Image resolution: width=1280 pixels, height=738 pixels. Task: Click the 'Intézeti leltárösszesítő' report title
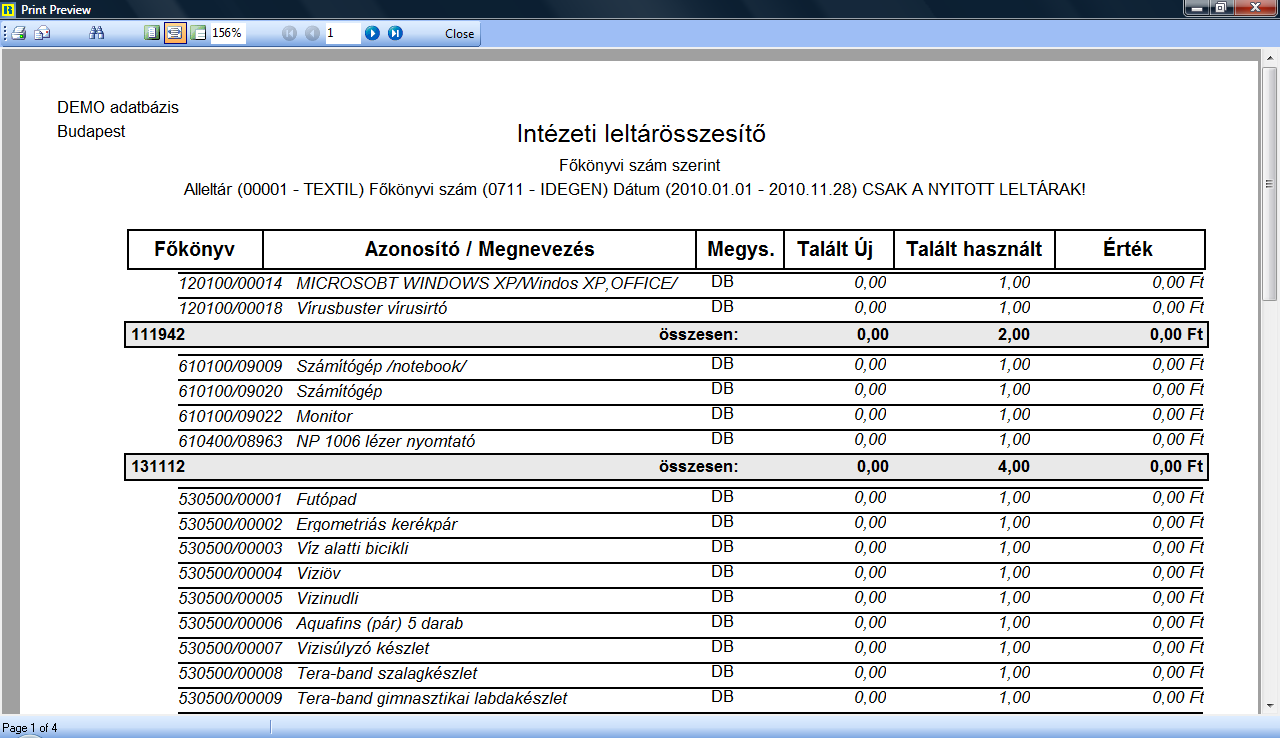tap(641, 133)
